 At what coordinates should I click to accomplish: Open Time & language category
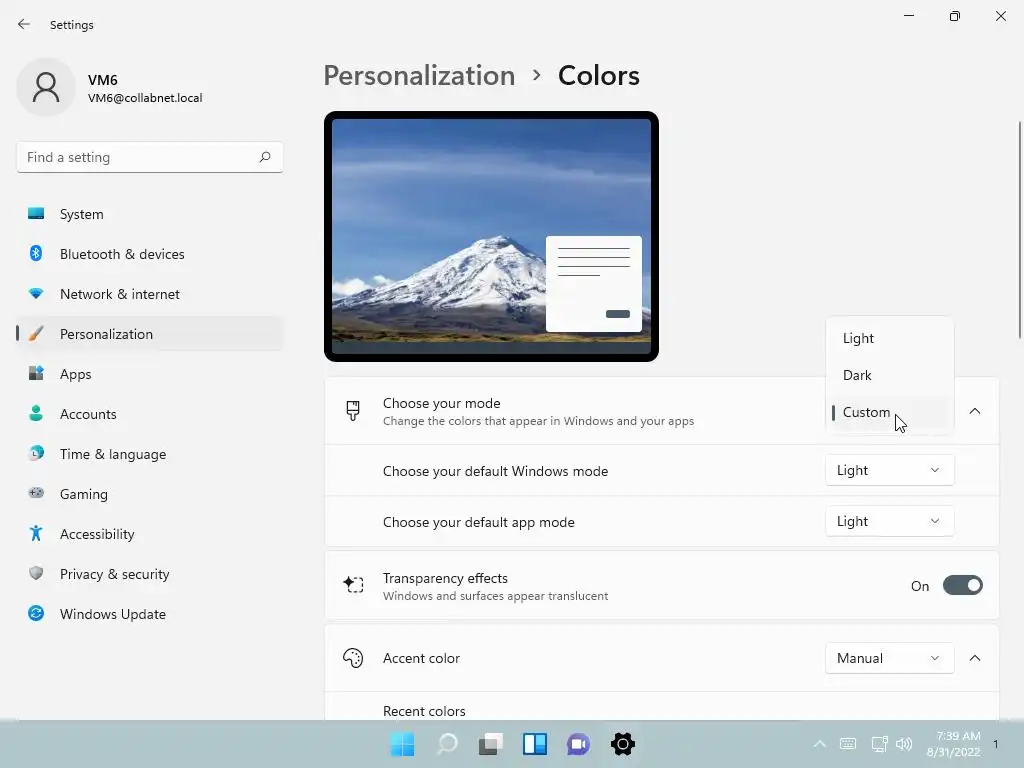click(150, 454)
